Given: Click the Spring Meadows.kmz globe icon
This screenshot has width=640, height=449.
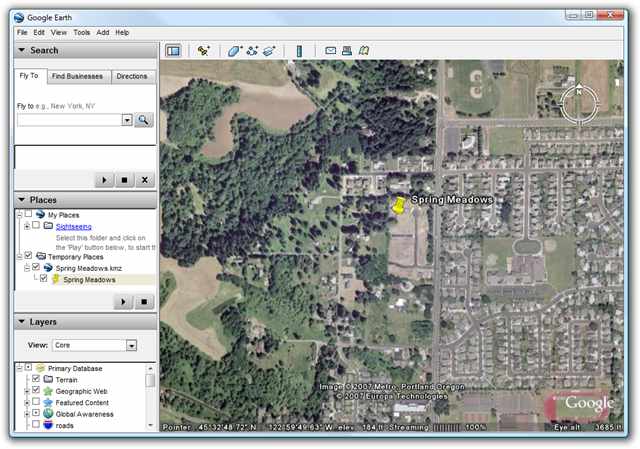Looking at the screenshot, I should tap(48, 267).
